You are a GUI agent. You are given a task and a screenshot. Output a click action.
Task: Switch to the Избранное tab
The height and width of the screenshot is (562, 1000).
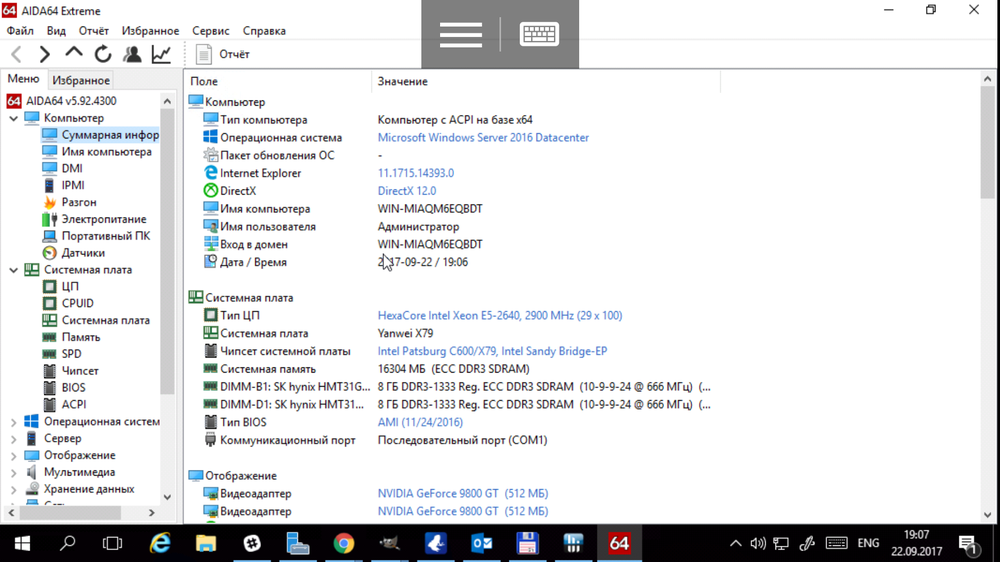81,80
